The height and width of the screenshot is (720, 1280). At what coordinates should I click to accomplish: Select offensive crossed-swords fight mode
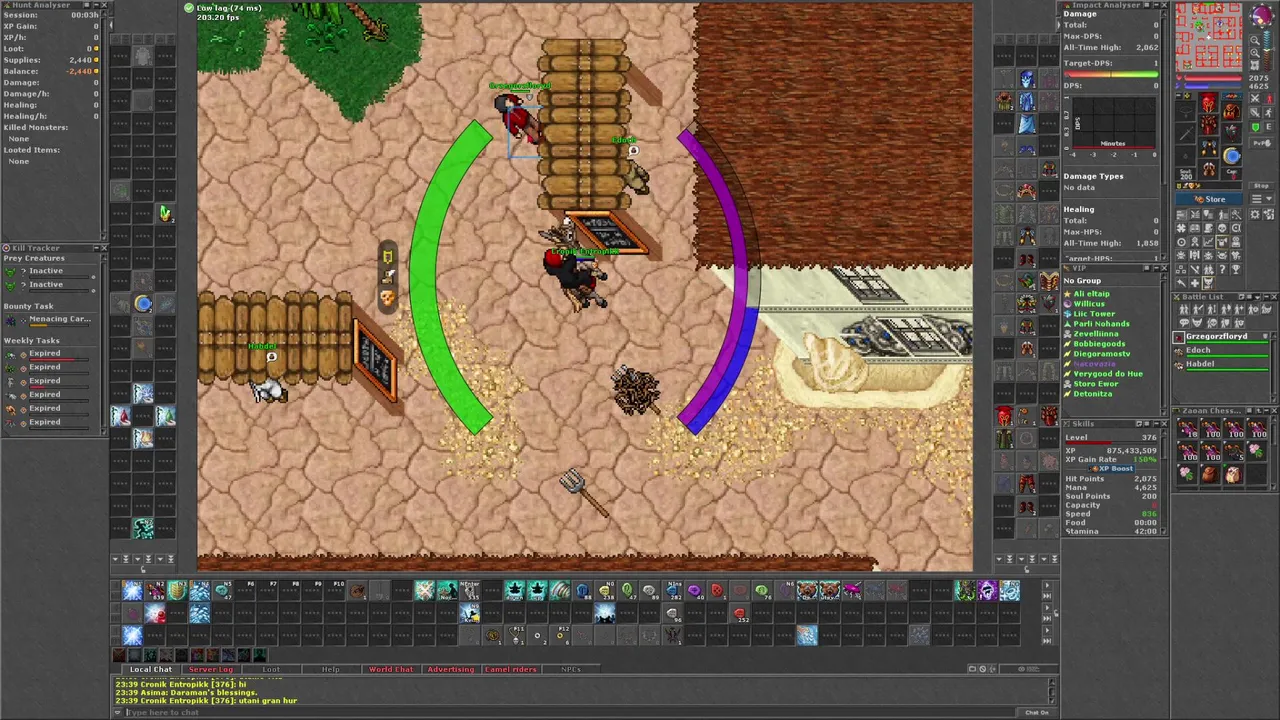tap(1255, 99)
